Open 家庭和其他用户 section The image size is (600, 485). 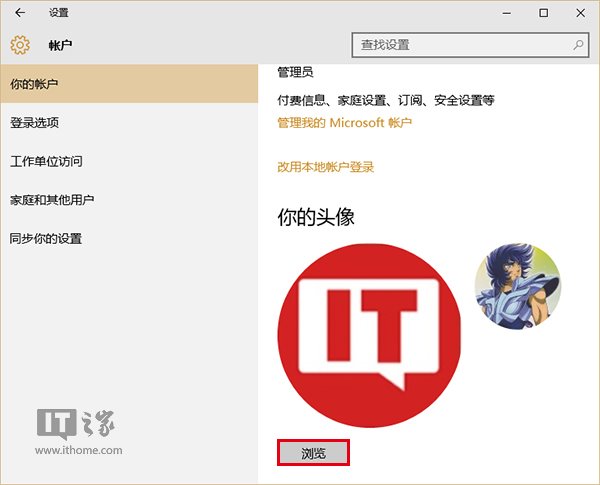pyautogui.click(x=129, y=200)
